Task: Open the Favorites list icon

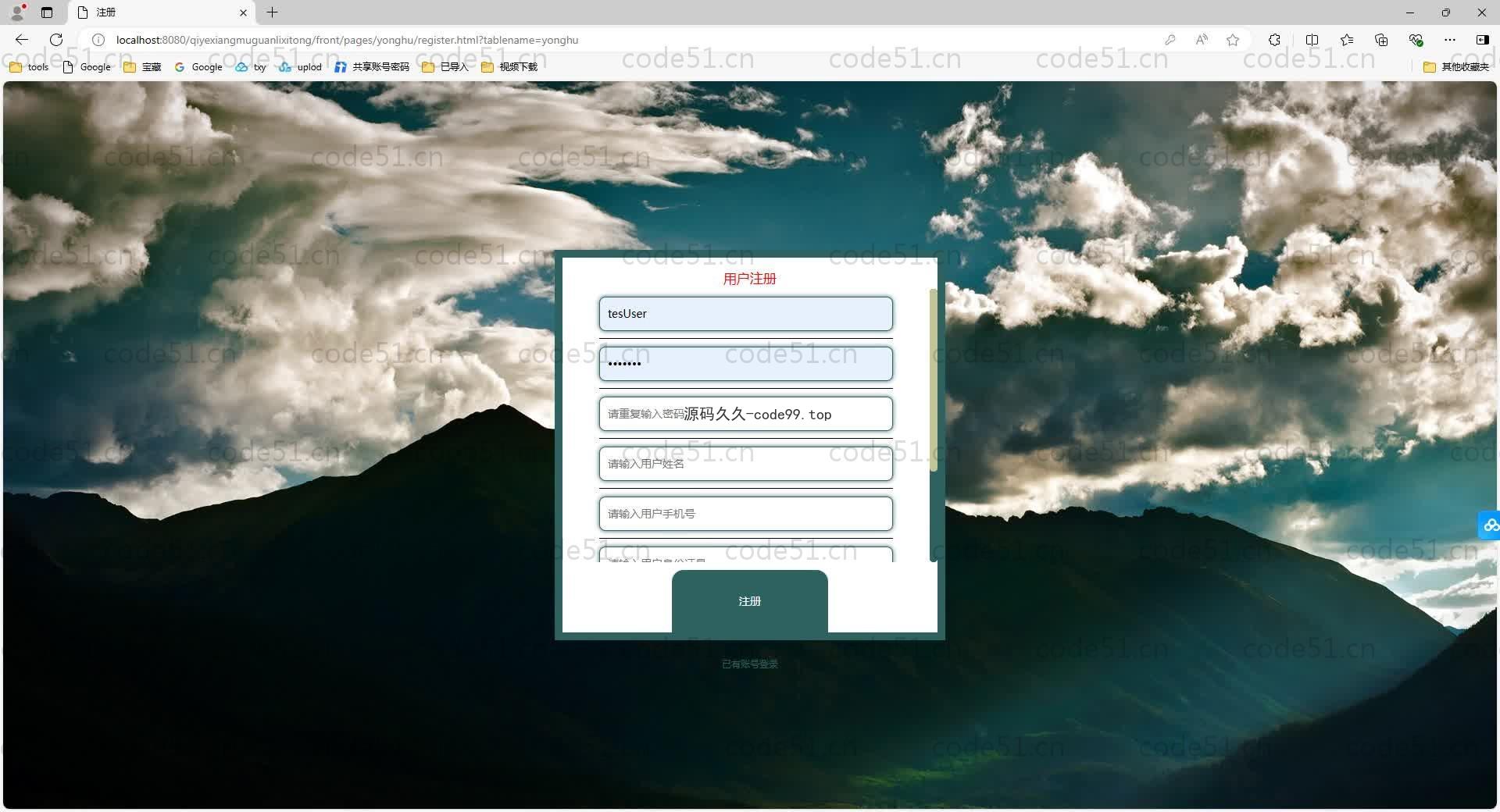Action: 1347,40
